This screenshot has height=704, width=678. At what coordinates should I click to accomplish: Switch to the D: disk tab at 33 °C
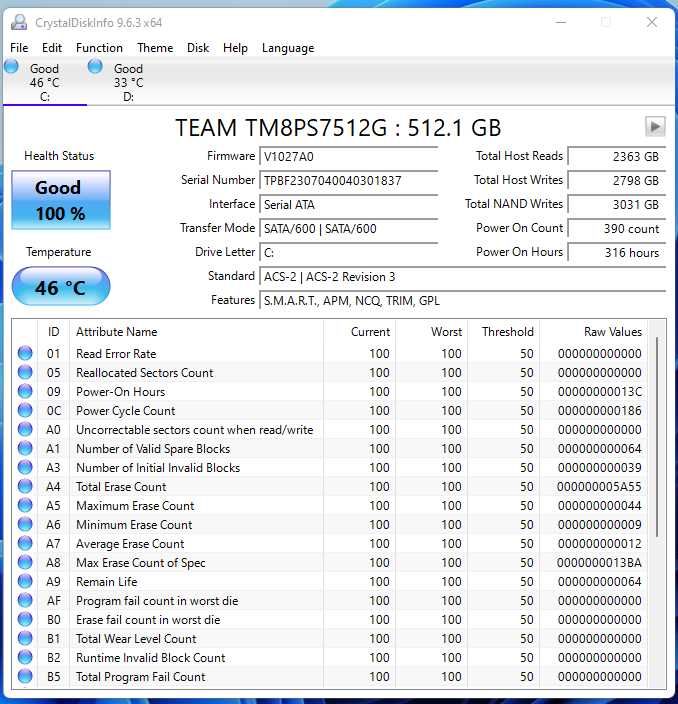tap(128, 82)
